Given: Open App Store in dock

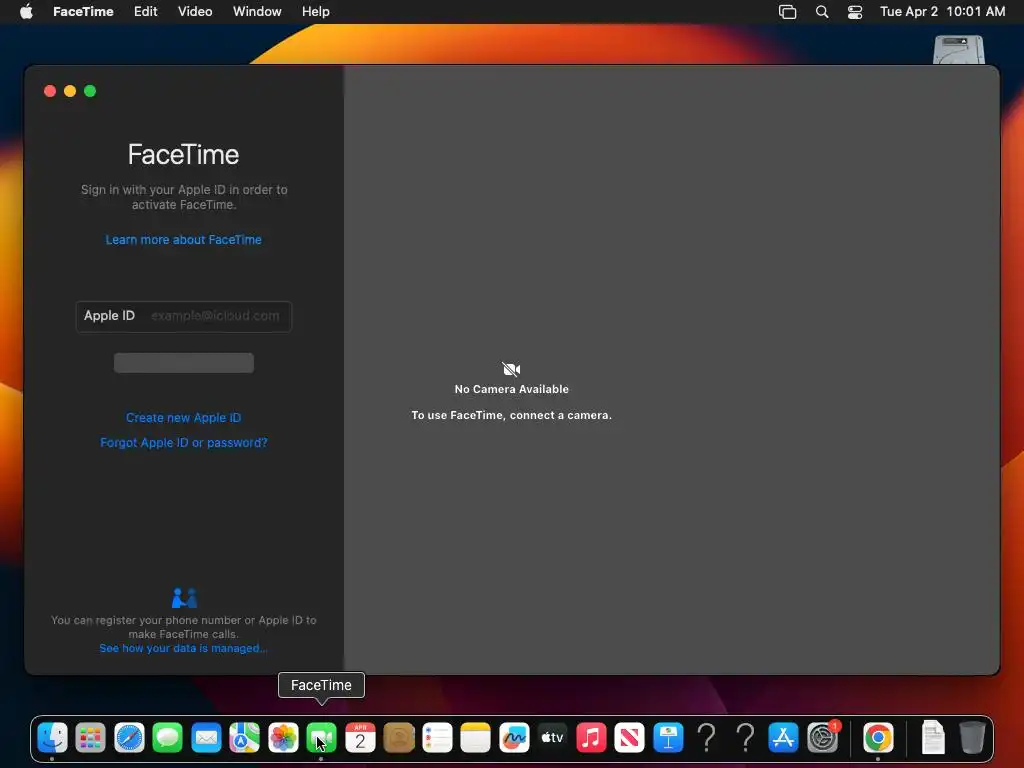Looking at the screenshot, I should tap(784, 738).
